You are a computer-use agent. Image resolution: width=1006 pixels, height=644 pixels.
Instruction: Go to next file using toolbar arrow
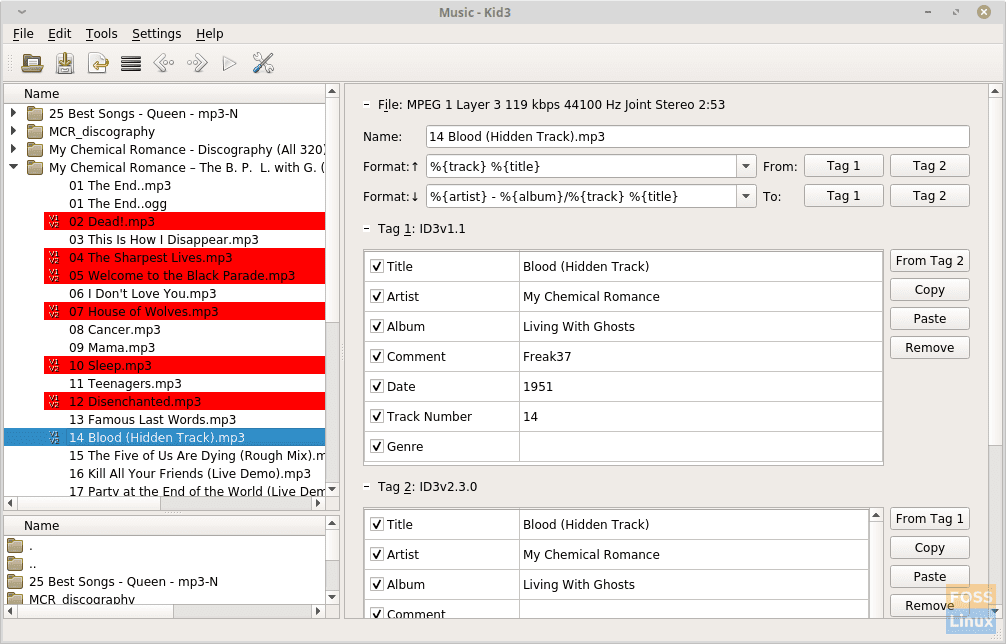coord(197,63)
